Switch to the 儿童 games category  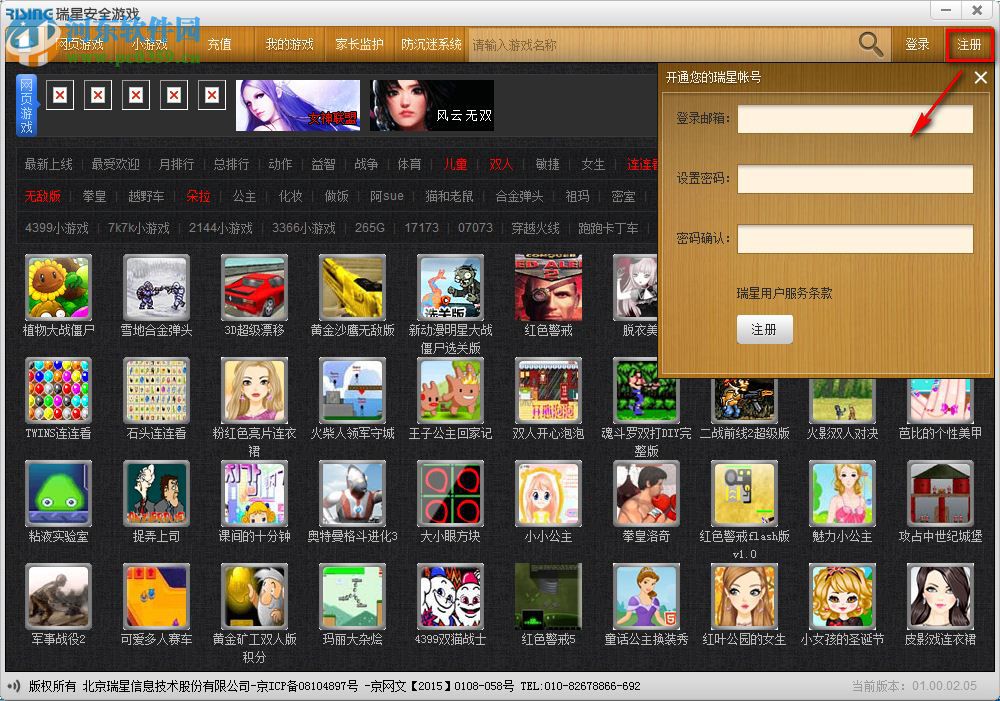pyautogui.click(x=455, y=164)
